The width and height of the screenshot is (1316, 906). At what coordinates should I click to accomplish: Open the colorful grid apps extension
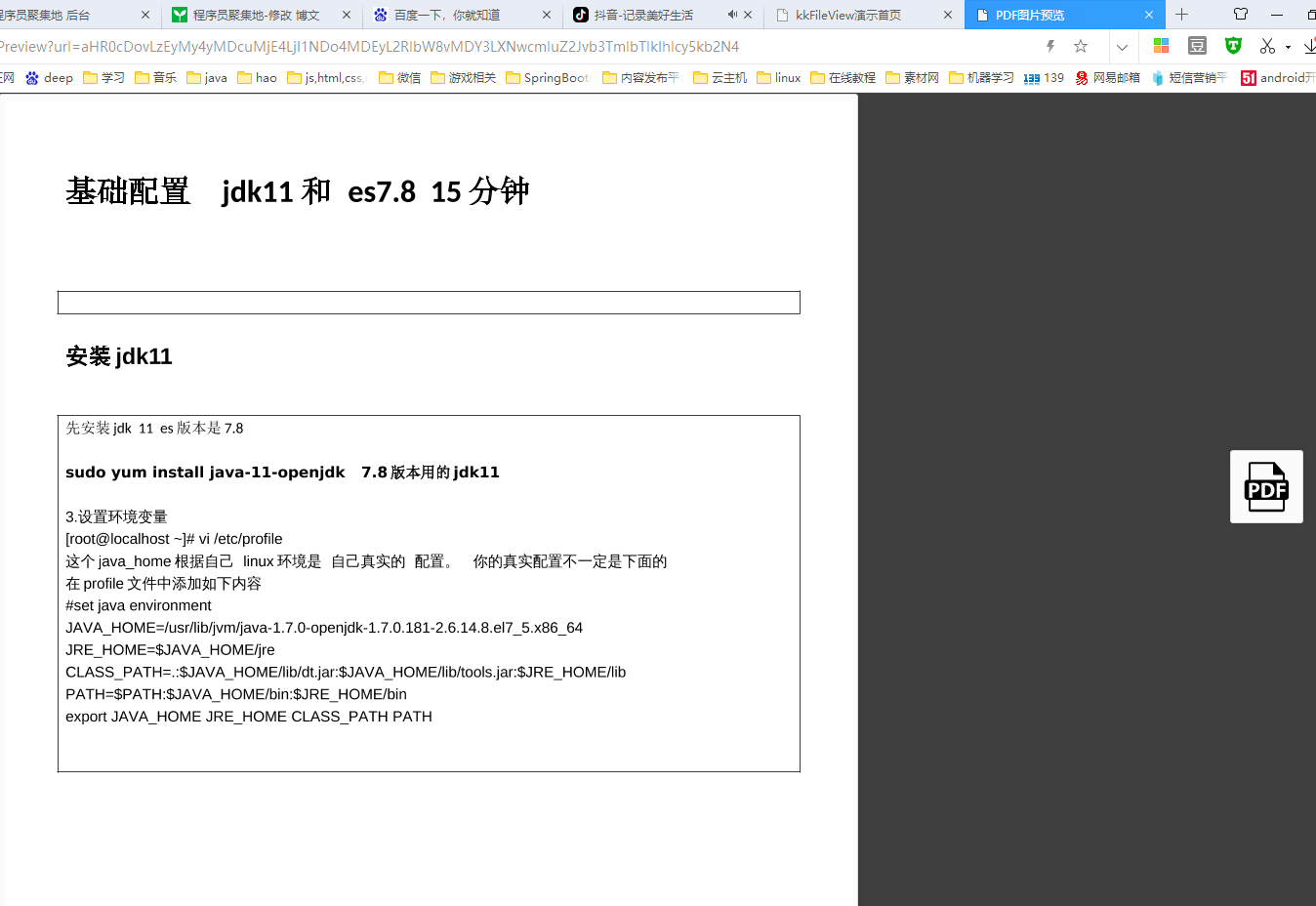coord(1161,46)
